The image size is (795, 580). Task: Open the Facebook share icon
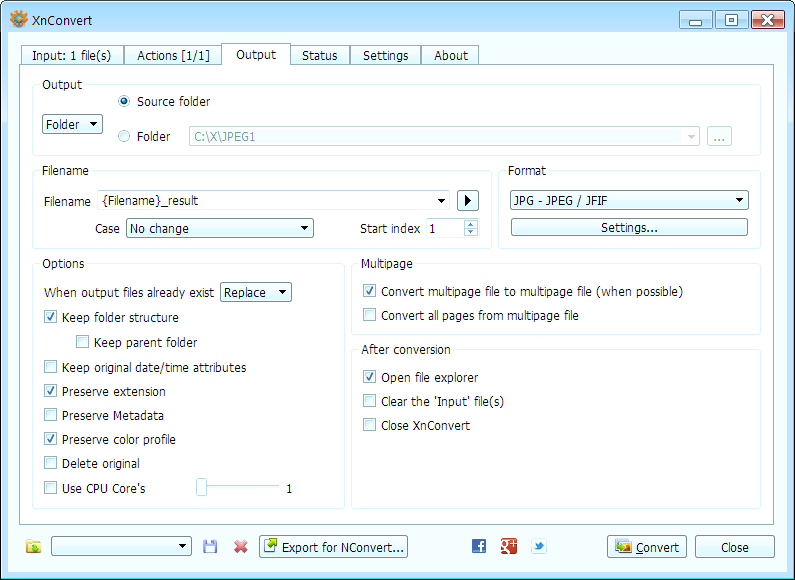pos(479,546)
